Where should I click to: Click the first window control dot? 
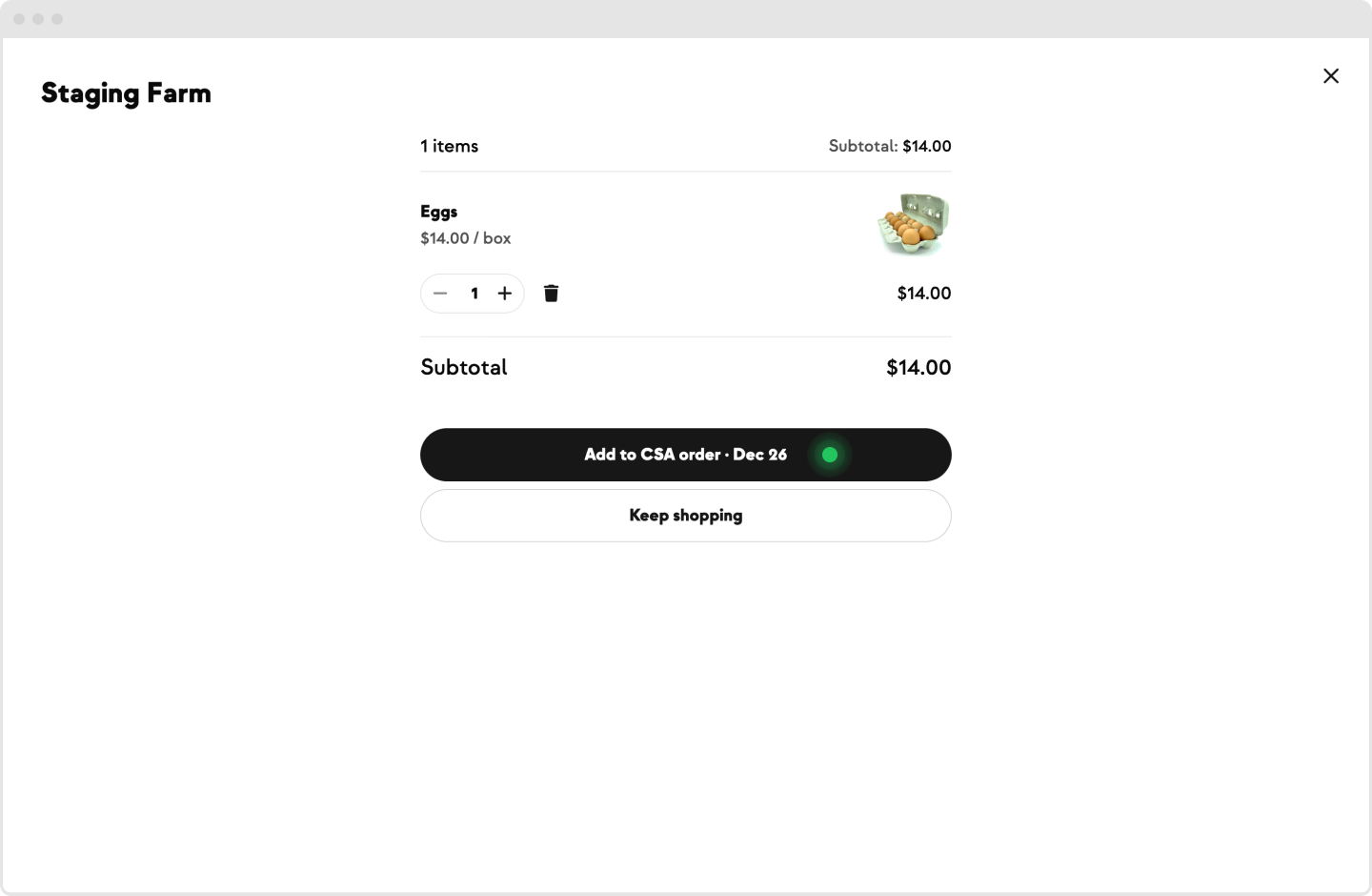(x=19, y=19)
